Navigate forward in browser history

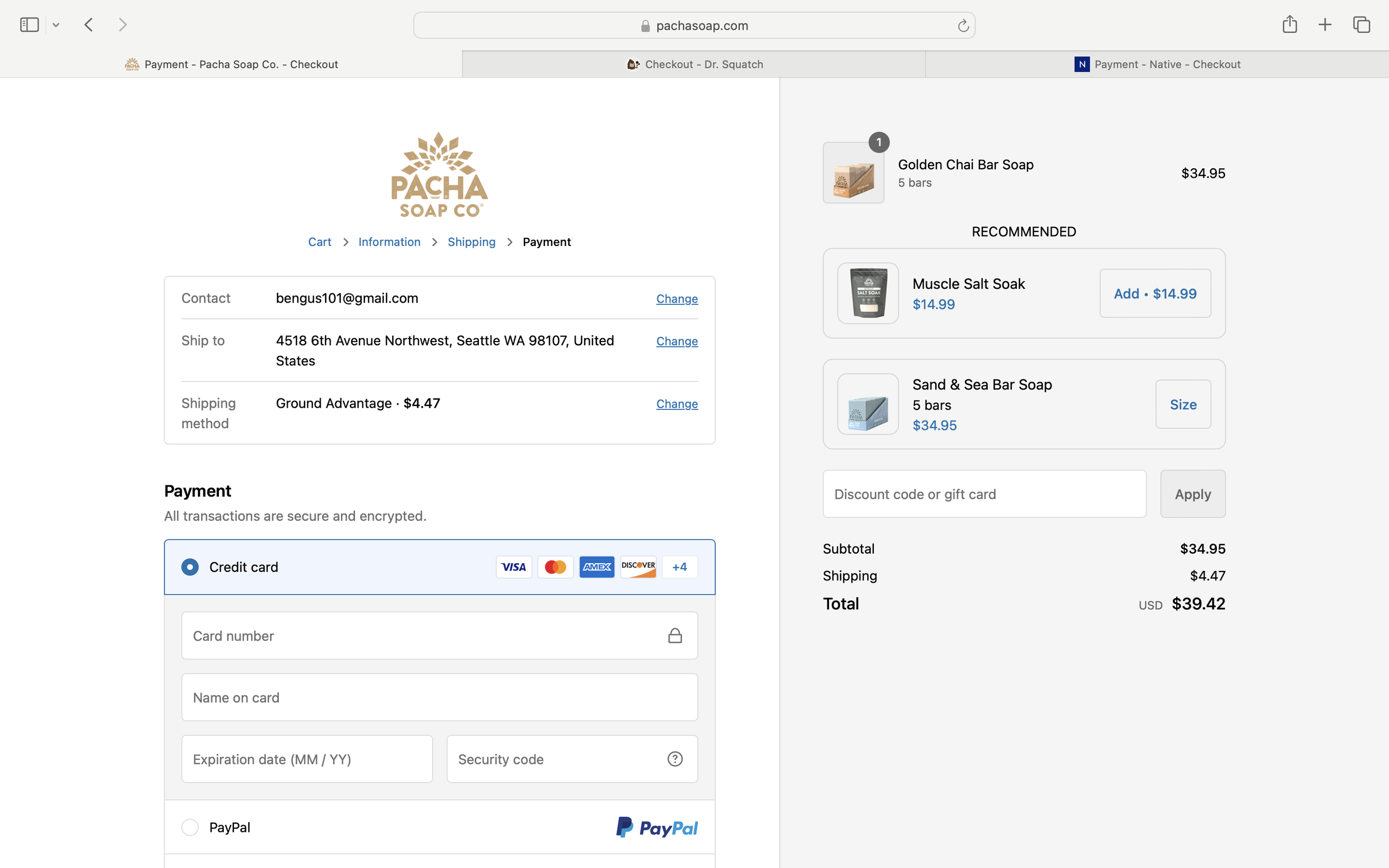pos(122,24)
